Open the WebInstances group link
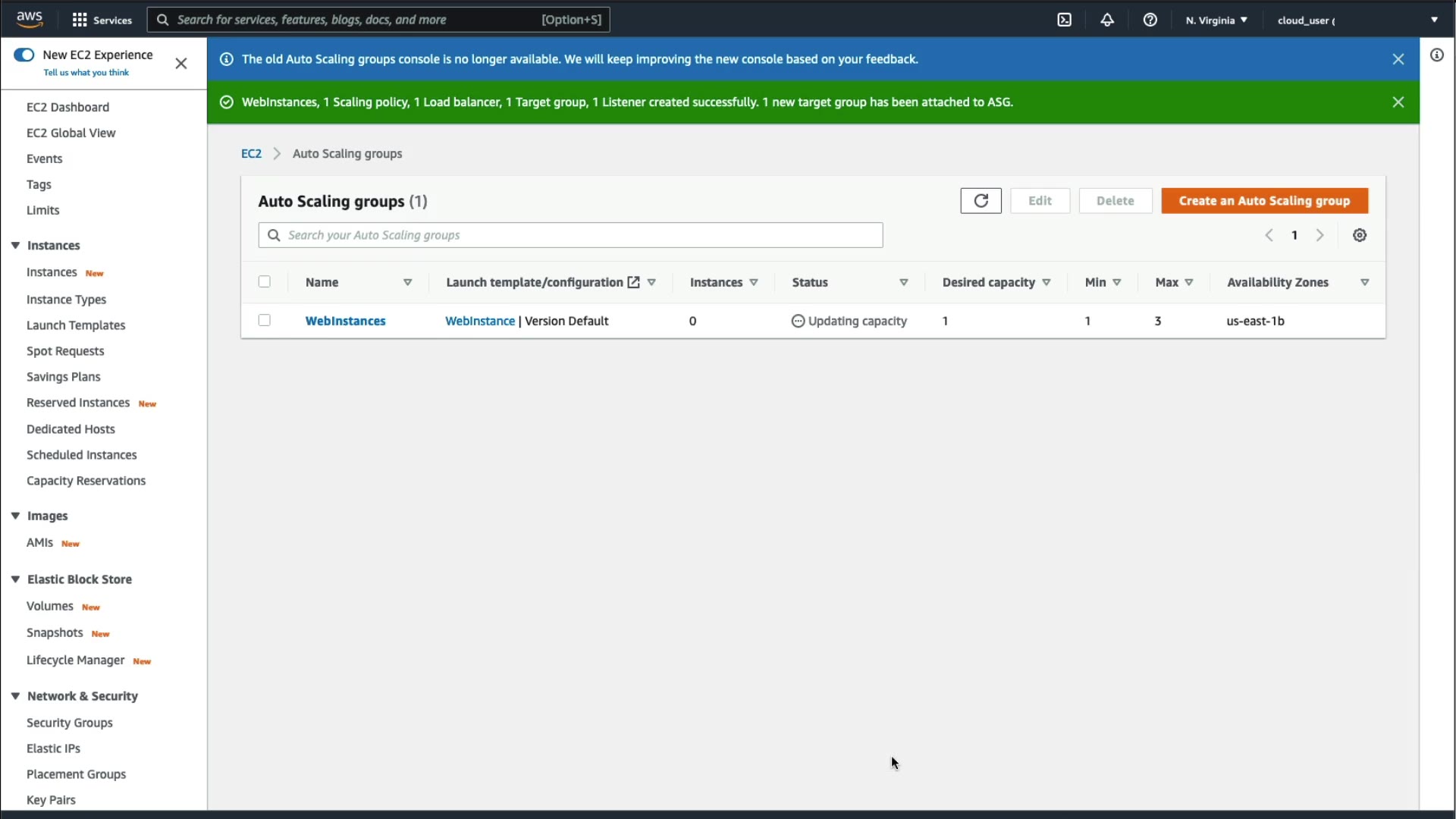This screenshot has width=1456, height=819. (x=345, y=321)
